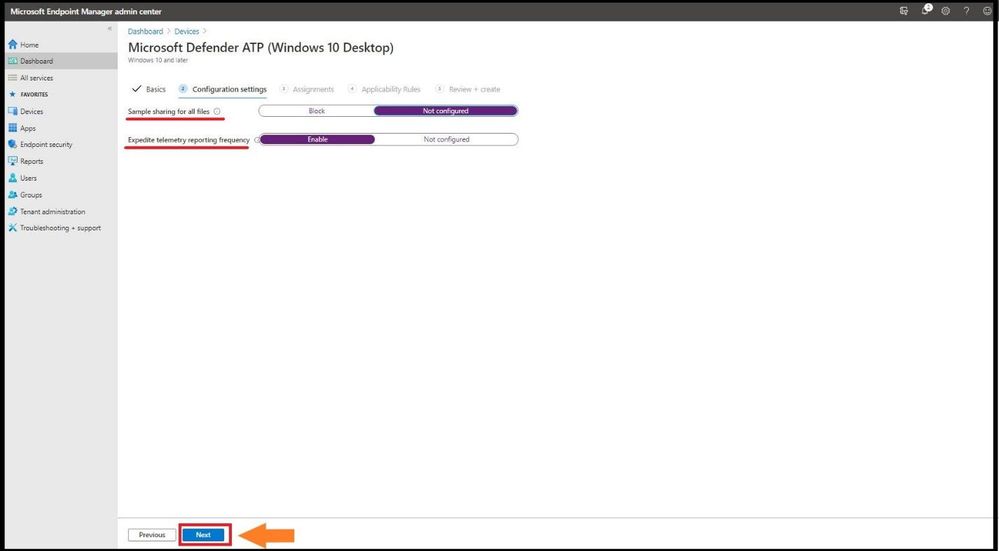Open the feedback smiley icon
This screenshot has width=999, height=551.
tap(987, 11)
